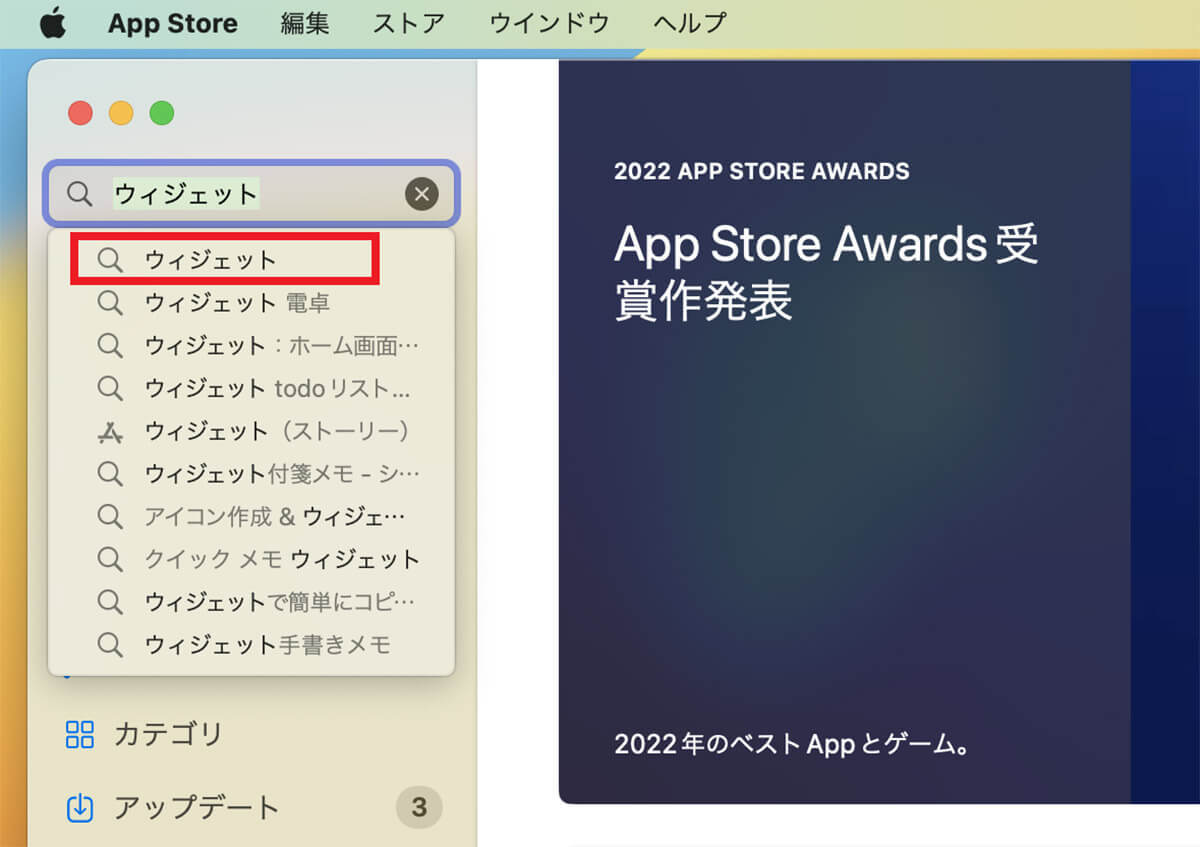Open the ストア menu

[409, 24]
